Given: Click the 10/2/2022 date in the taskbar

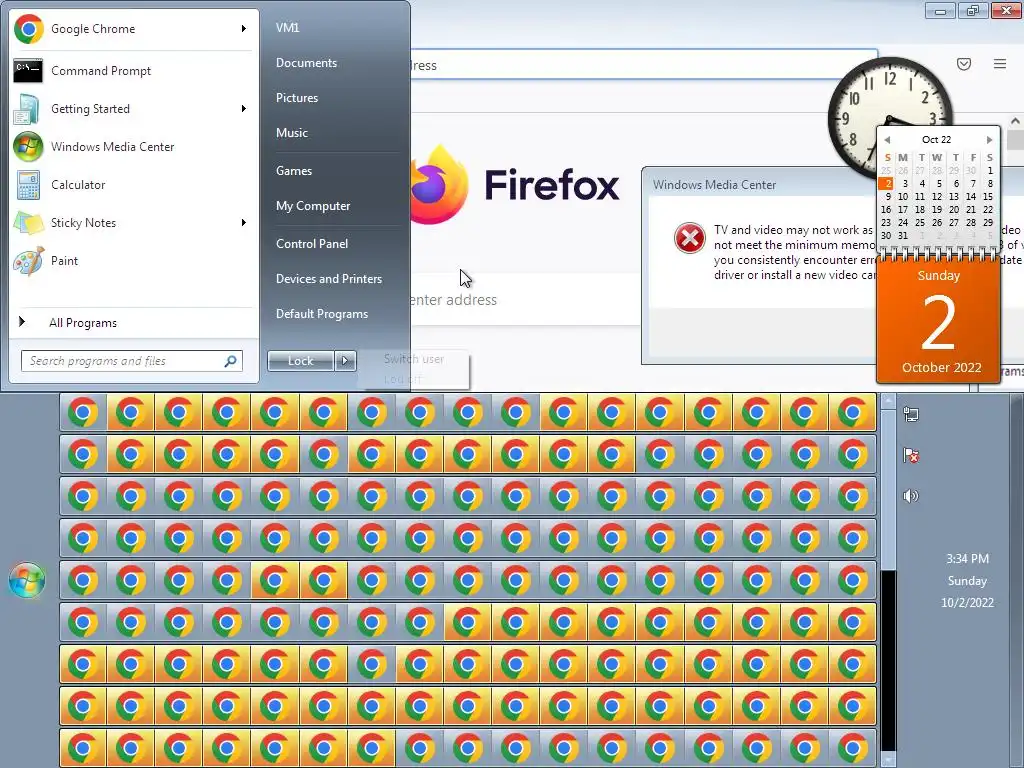Looking at the screenshot, I should tap(967, 603).
